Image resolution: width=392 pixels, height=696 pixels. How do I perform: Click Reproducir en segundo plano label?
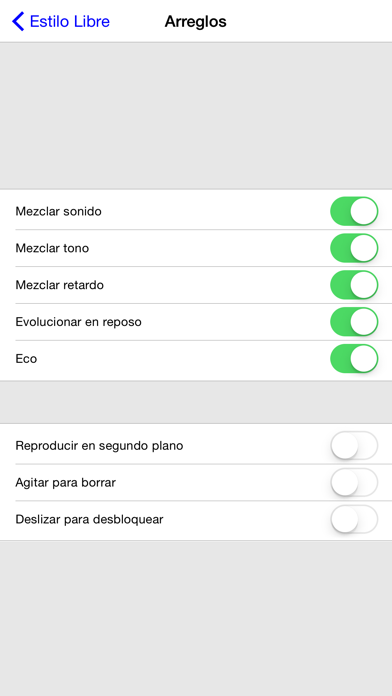click(99, 445)
